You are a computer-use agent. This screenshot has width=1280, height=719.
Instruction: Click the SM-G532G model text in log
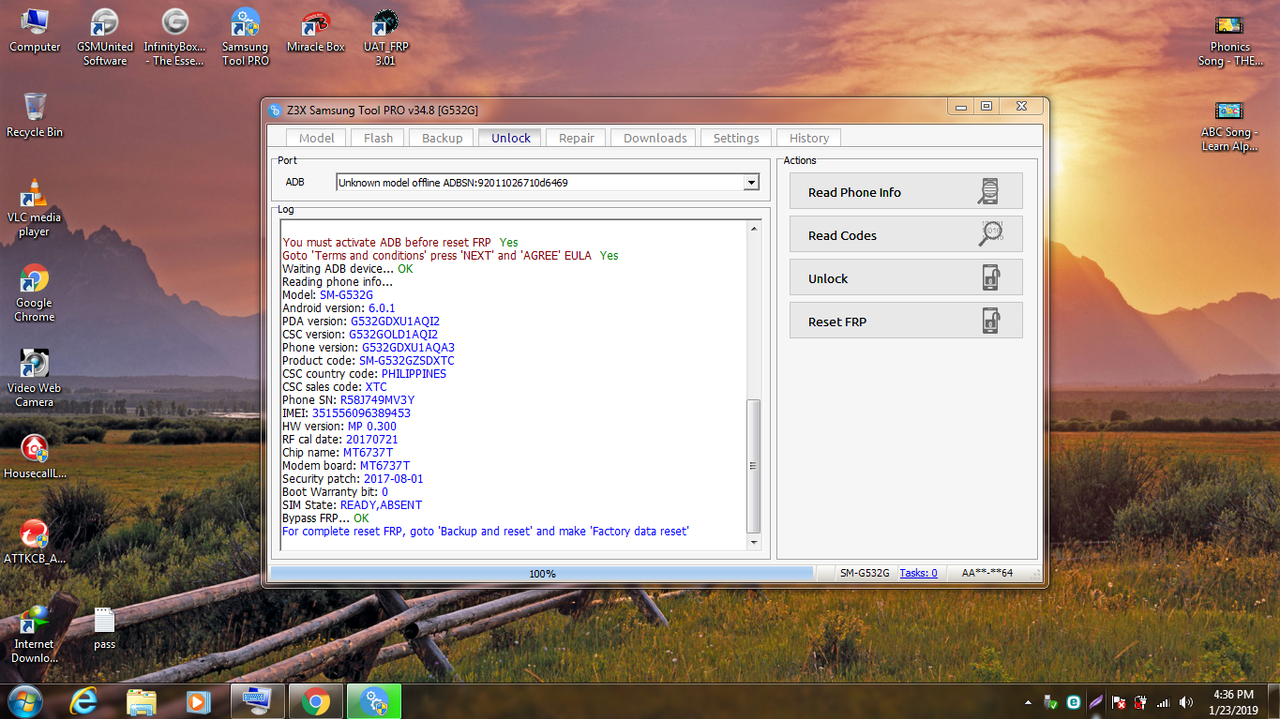pos(346,295)
